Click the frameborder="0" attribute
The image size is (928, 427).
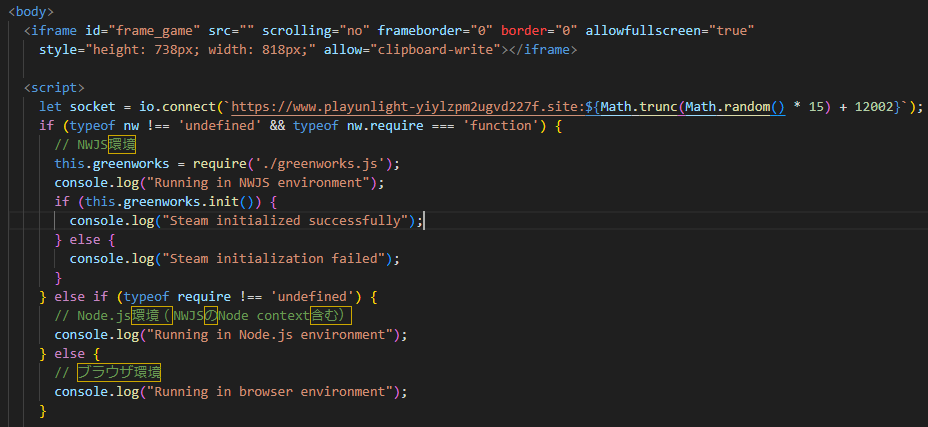click(x=435, y=30)
